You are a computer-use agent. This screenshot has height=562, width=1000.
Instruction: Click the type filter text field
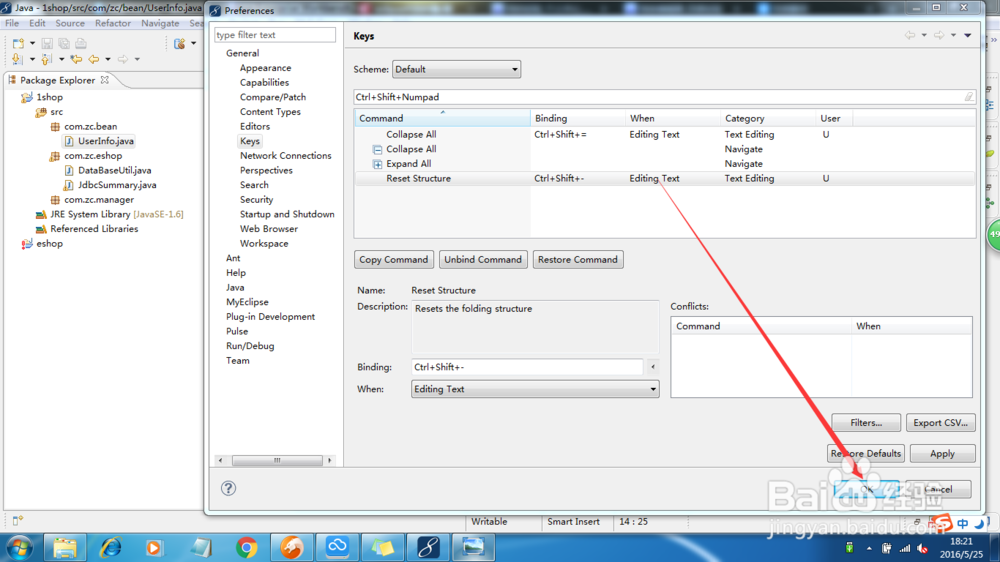pos(275,35)
